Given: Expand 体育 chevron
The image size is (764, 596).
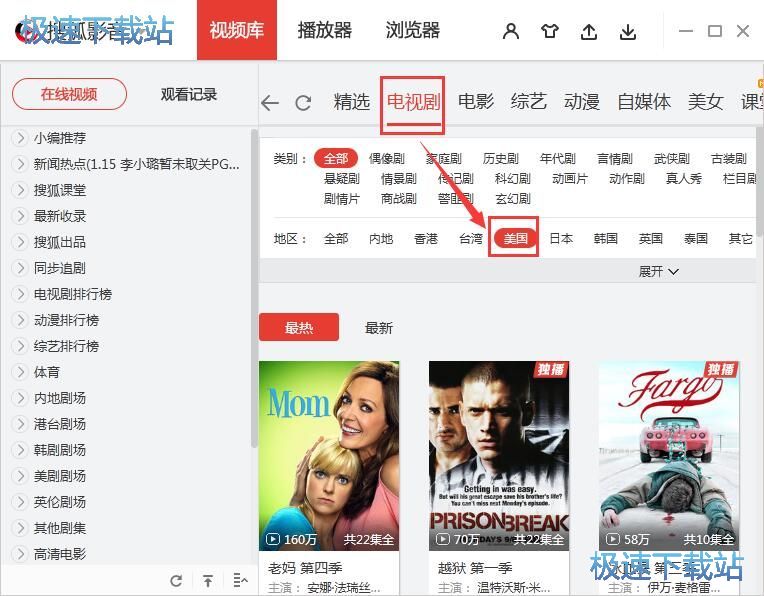Looking at the screenshot, I should [20, 372].
